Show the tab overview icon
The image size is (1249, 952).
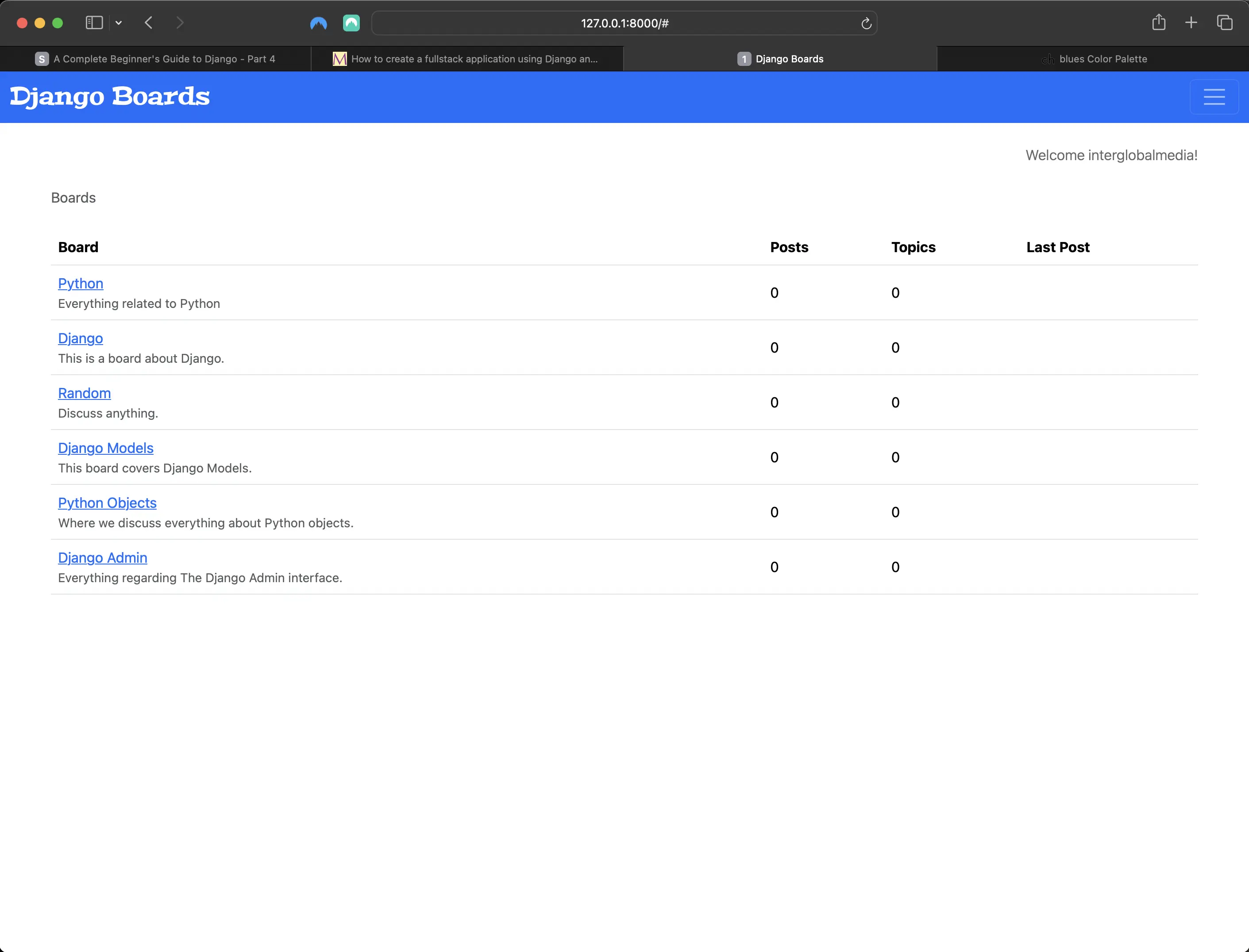pos(1225,23)
